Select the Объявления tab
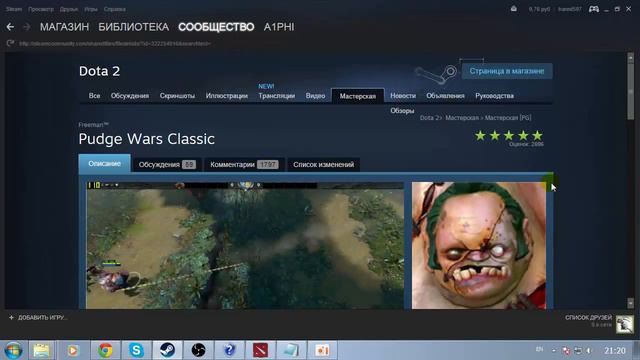The width and height of the screenshot is (640, 360). pyautogui.click(x=445, y=96)
